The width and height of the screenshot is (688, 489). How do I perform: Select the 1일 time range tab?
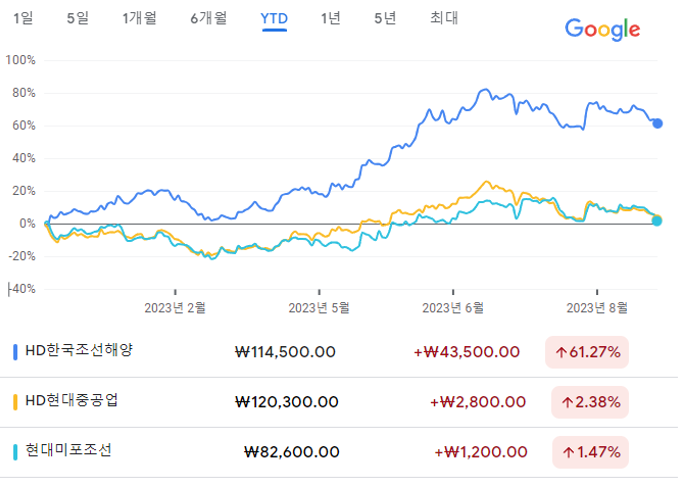[23, 18]
